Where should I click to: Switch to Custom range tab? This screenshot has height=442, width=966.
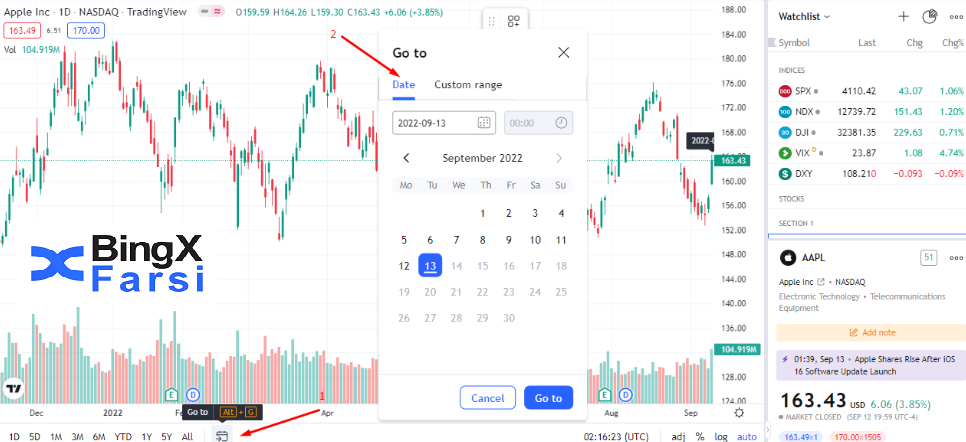(x=468, y=84)
